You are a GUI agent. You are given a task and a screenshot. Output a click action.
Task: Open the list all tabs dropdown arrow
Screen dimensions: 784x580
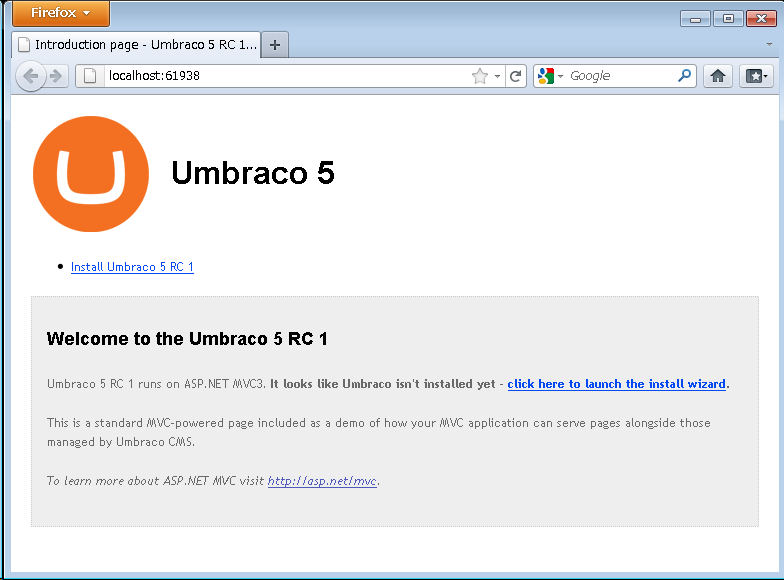[769, 44]
